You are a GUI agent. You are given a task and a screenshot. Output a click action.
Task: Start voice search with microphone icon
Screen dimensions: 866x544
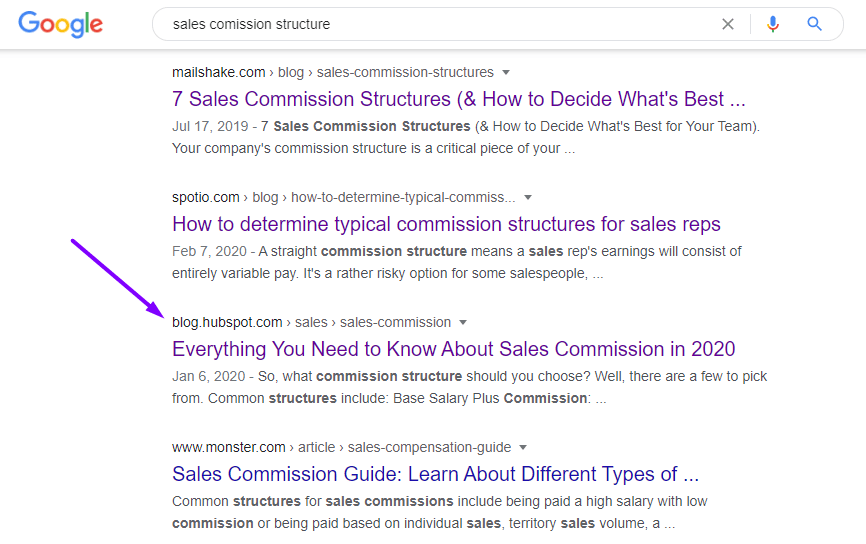[773, 24]
